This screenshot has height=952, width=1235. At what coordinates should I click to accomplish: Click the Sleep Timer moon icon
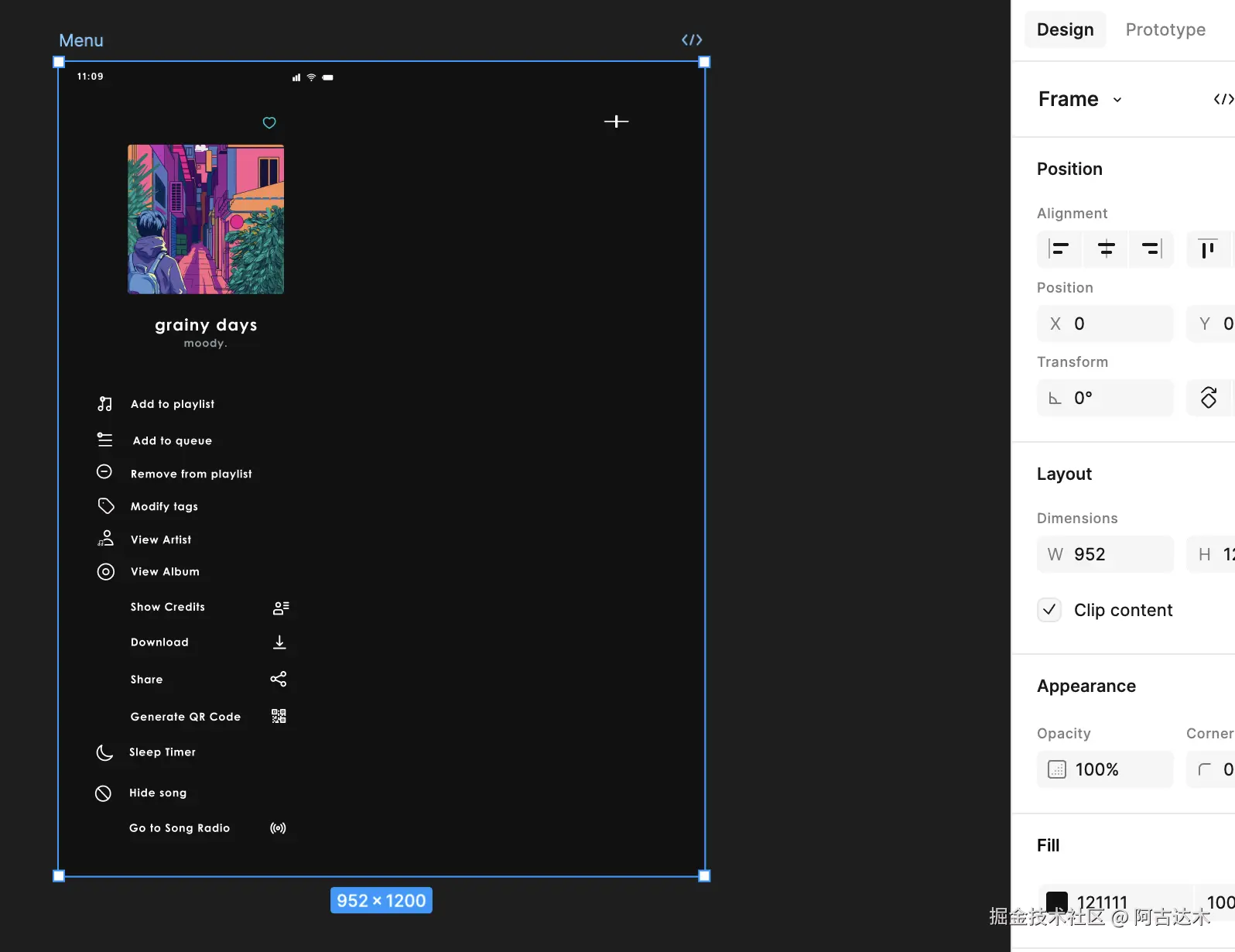point(104,752)
